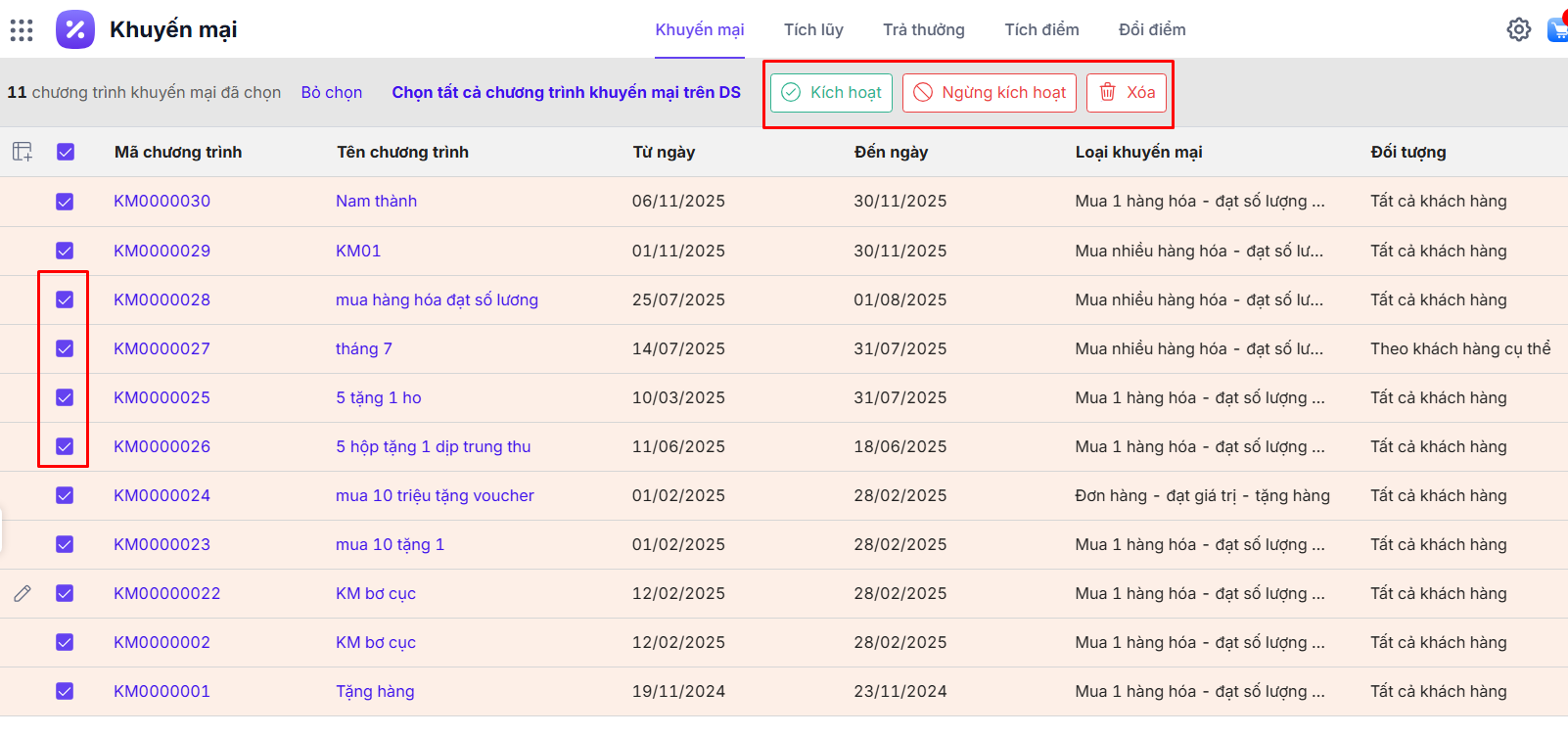Uncheck the checkbox for KM0000027
This screenshot has height=736, width=1568.
(x=66, y=348)
